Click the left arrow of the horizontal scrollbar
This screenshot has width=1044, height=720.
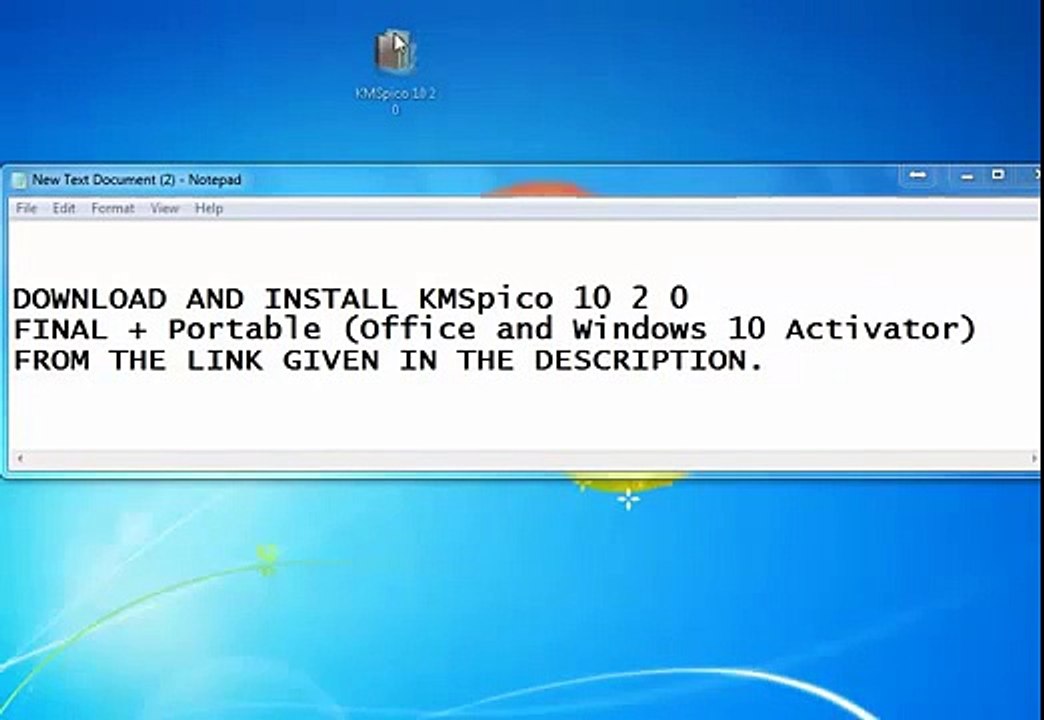tap(20, 458)
